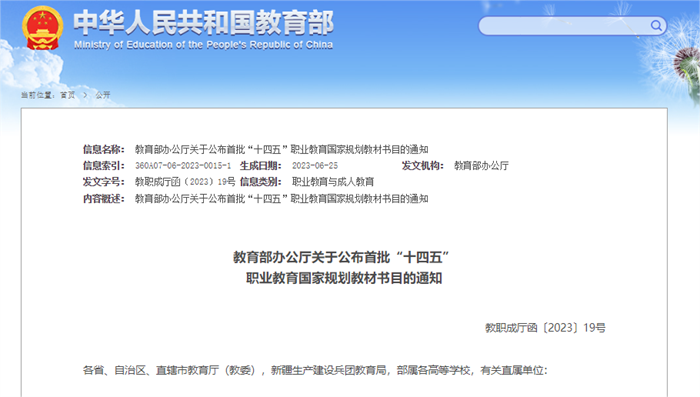This screenshot has height=397, width=700.
Task: Select the 生成日期 label
Action: pos(261,166)
